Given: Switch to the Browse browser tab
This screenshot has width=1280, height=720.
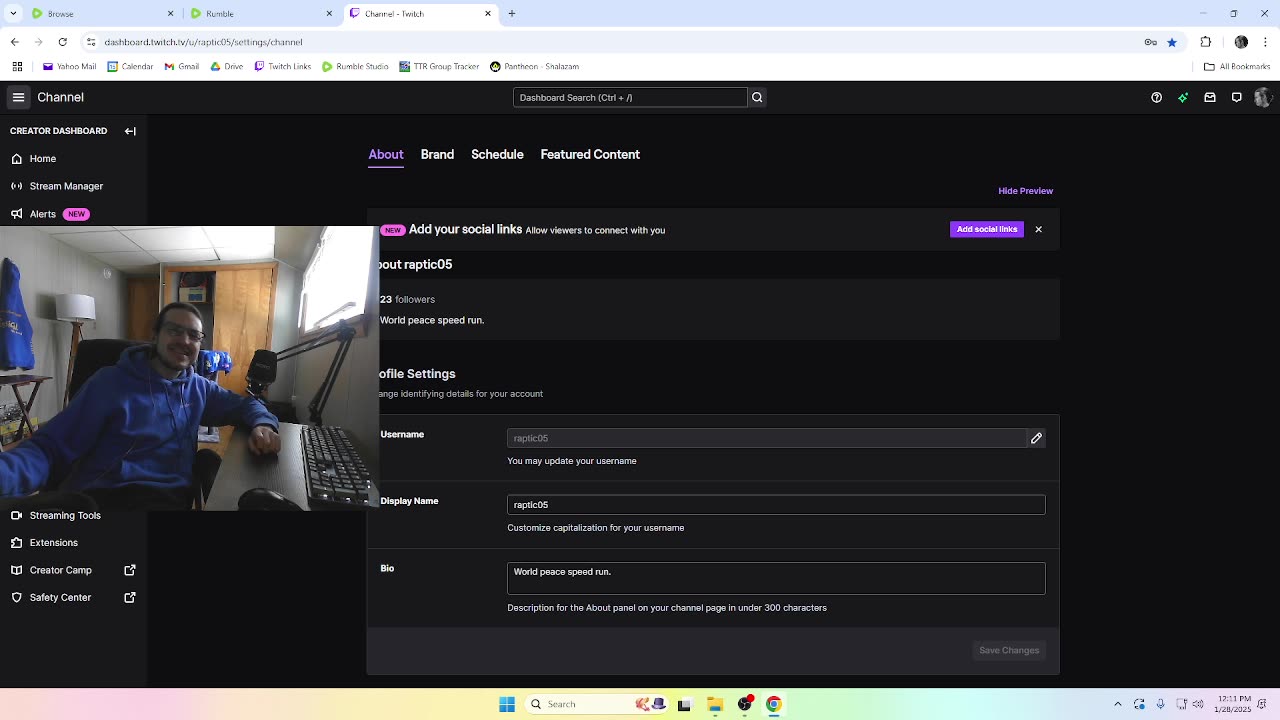Looking at the screenshot, I should pyautogui.click(x=100, y=14).
